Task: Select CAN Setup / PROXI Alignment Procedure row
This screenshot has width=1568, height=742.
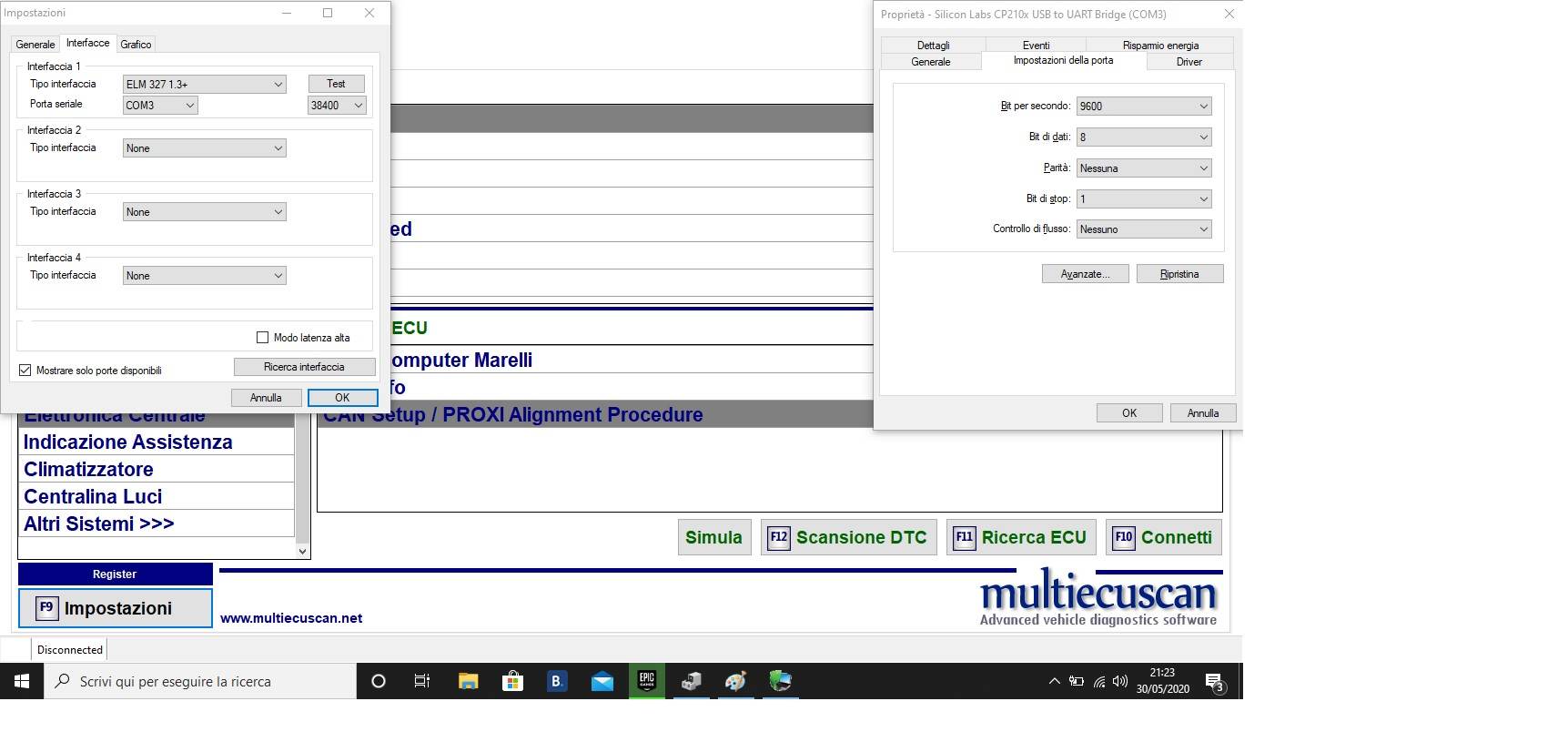Action: (x=595, y=414)
